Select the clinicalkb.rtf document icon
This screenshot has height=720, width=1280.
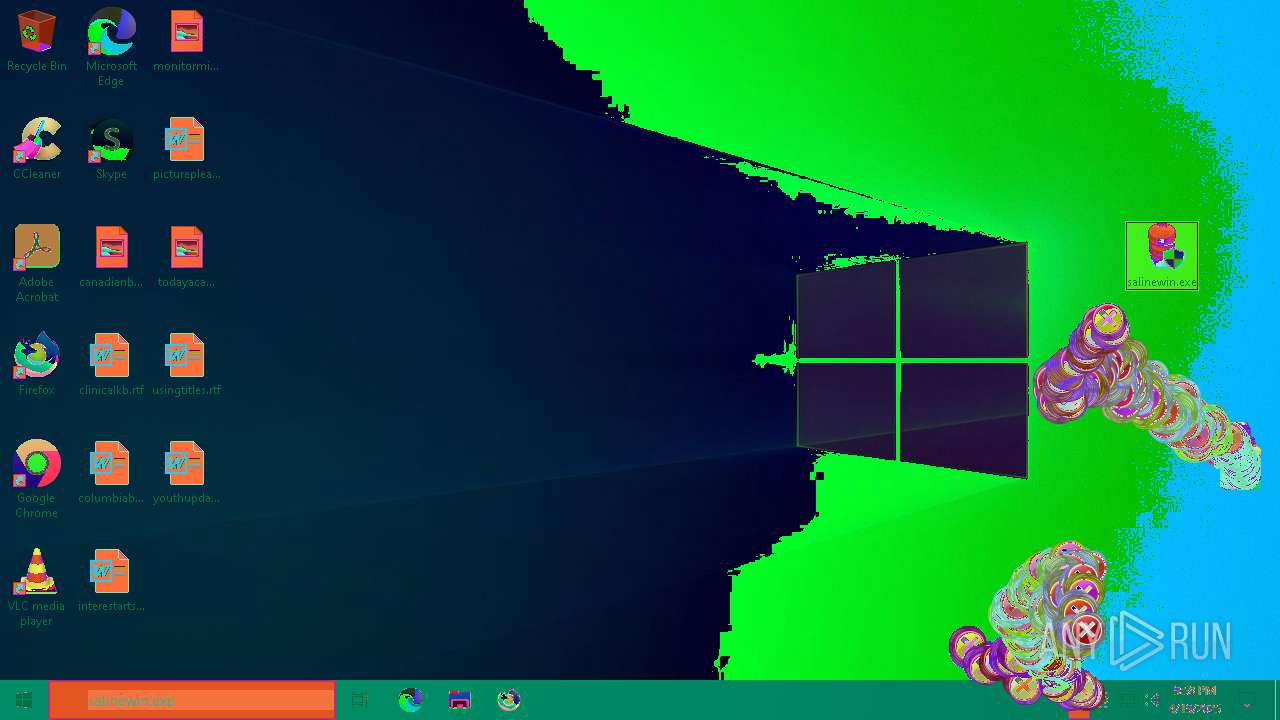click(x=111, y=365)
